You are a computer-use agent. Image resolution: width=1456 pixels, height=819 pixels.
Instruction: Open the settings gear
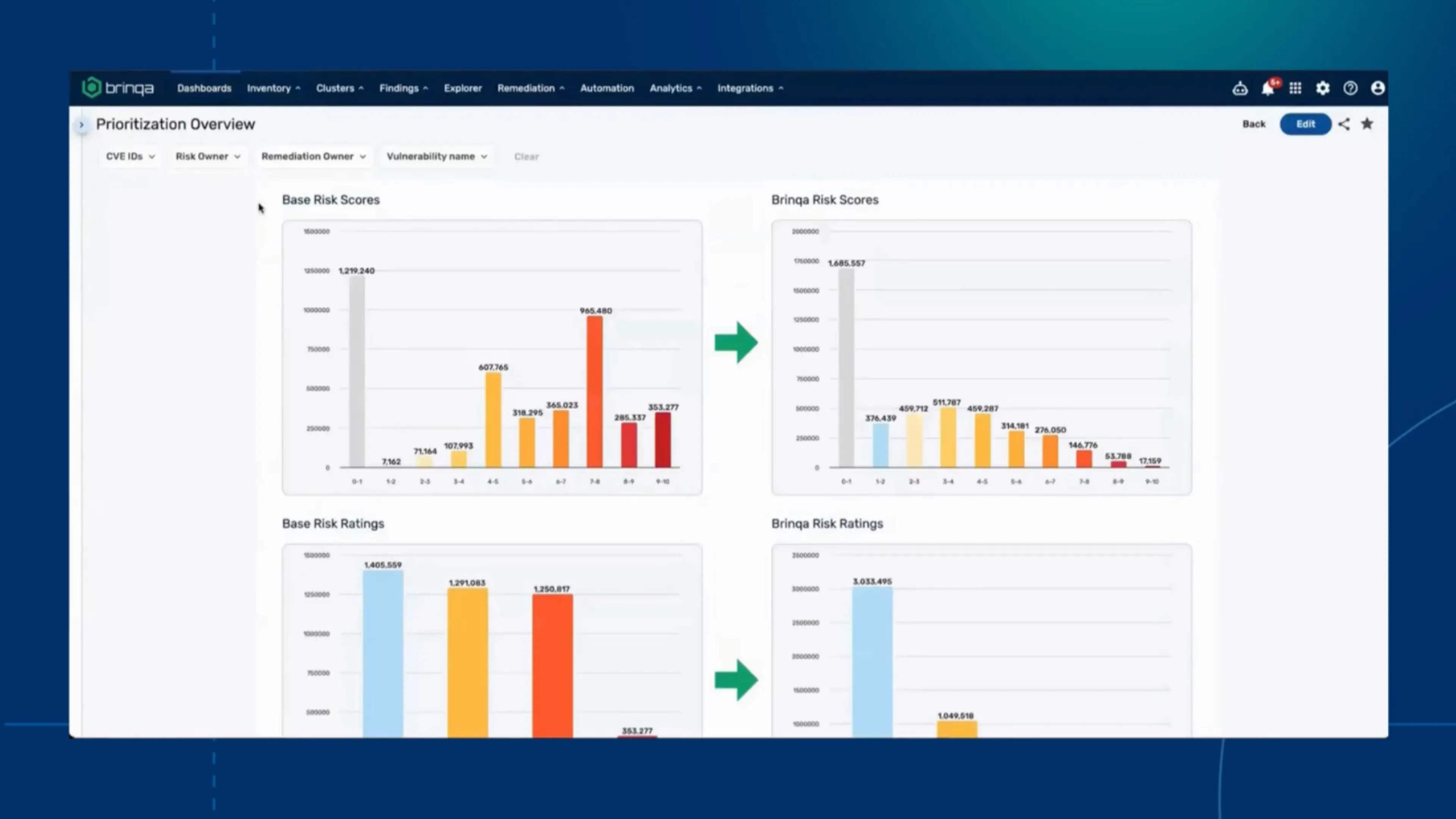tap(1323, 89)
